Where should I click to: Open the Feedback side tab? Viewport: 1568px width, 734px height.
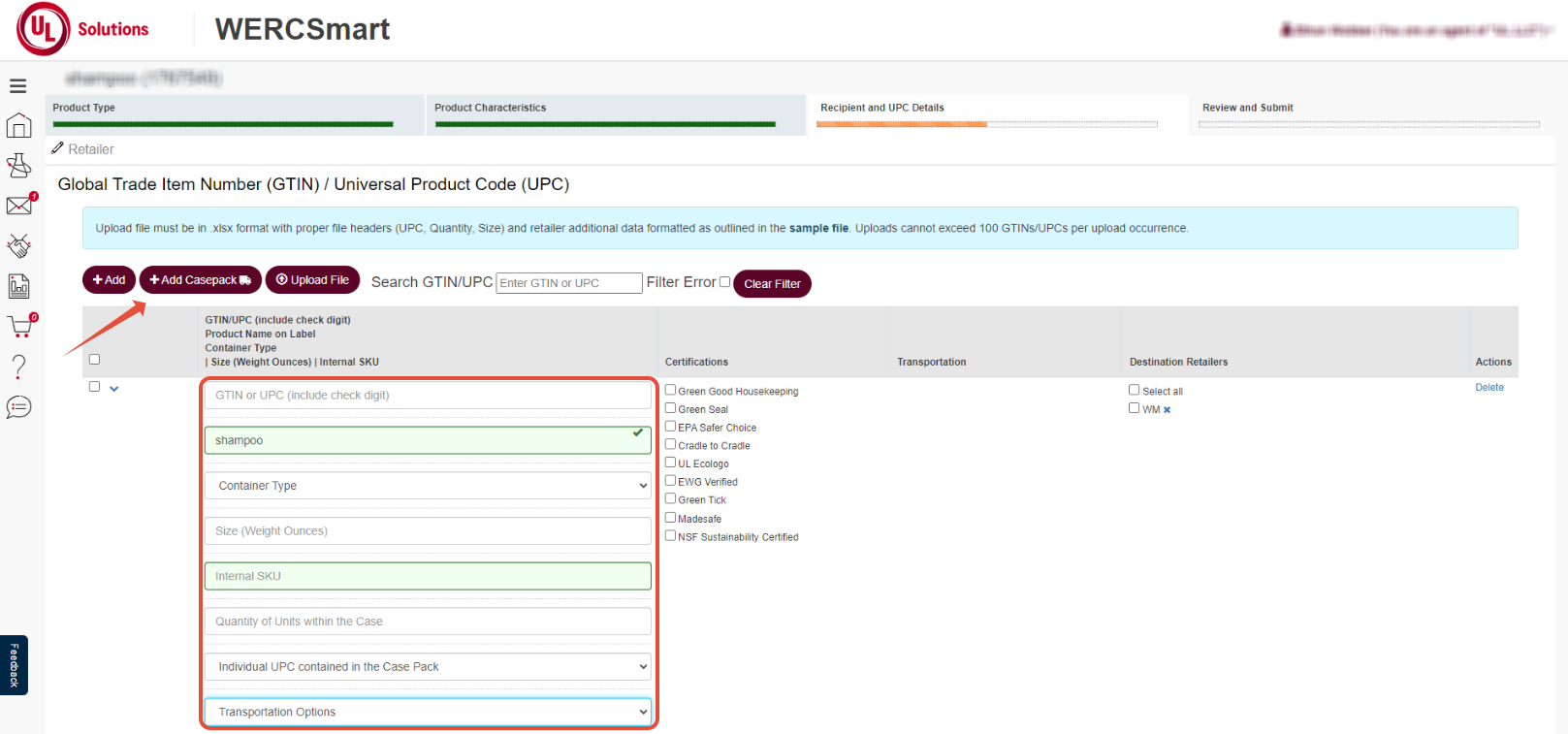14,665
